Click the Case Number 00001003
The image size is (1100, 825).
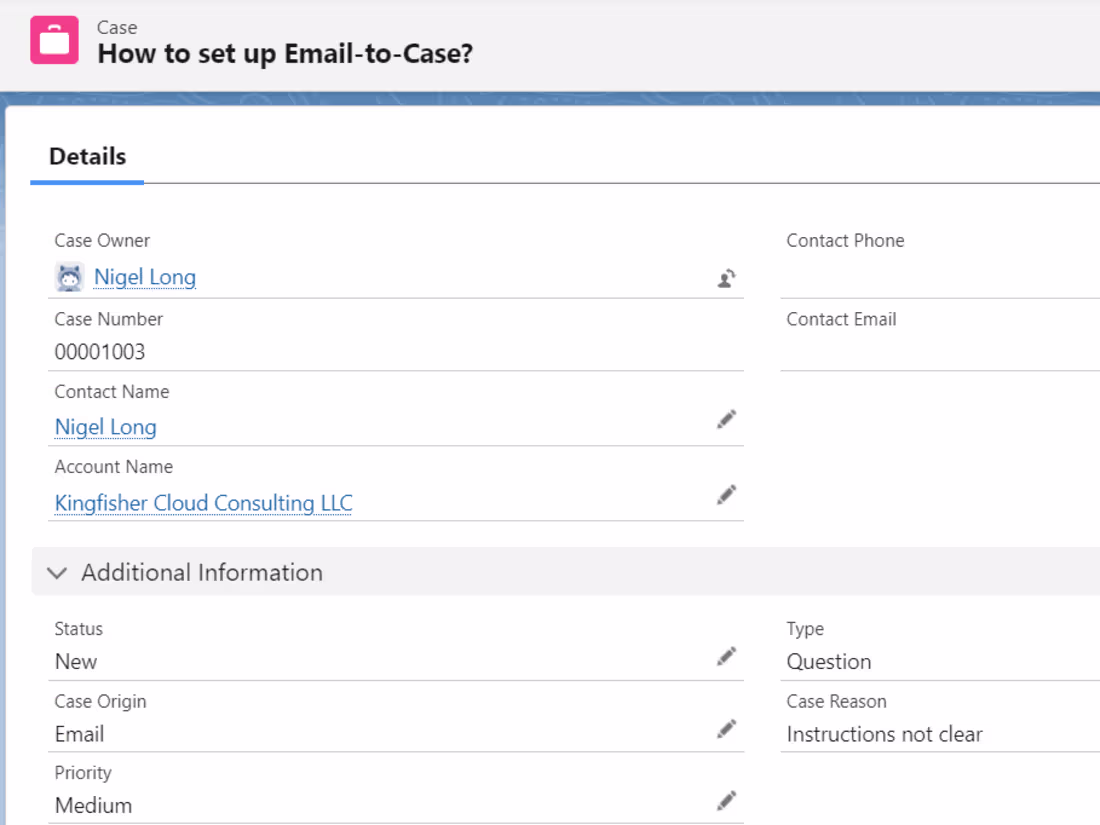[101, 351]
